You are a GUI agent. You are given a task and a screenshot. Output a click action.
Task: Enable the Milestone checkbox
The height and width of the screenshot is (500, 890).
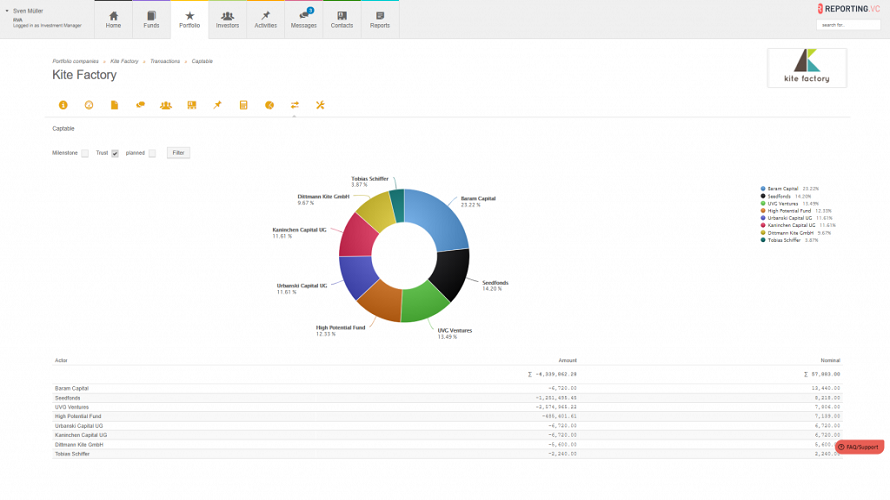[85, 153]
